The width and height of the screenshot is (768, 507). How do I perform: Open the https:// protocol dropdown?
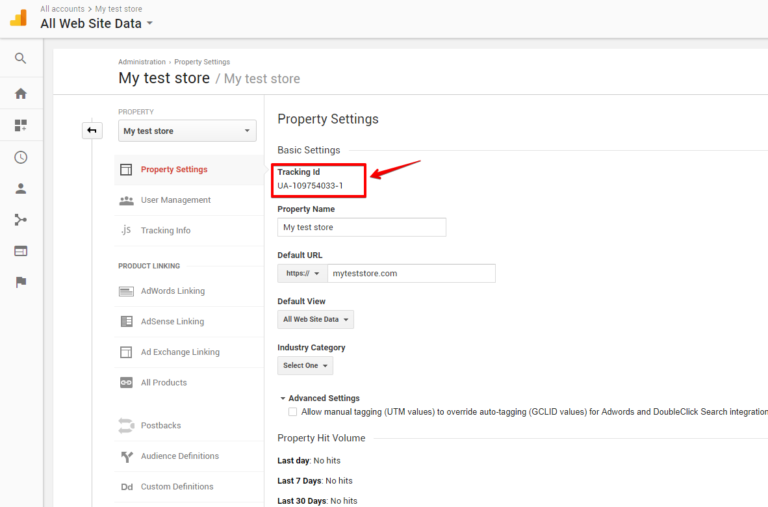(302, 273)
